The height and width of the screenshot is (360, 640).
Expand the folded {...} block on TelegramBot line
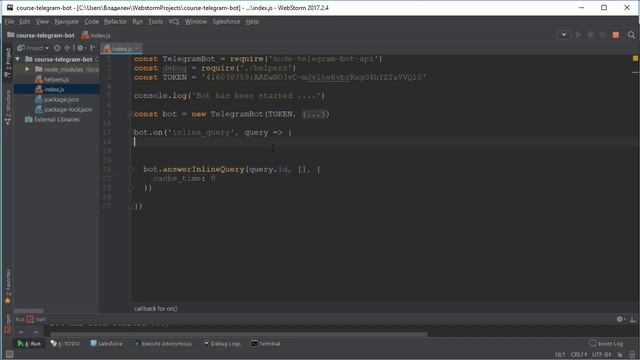point(315,114)
